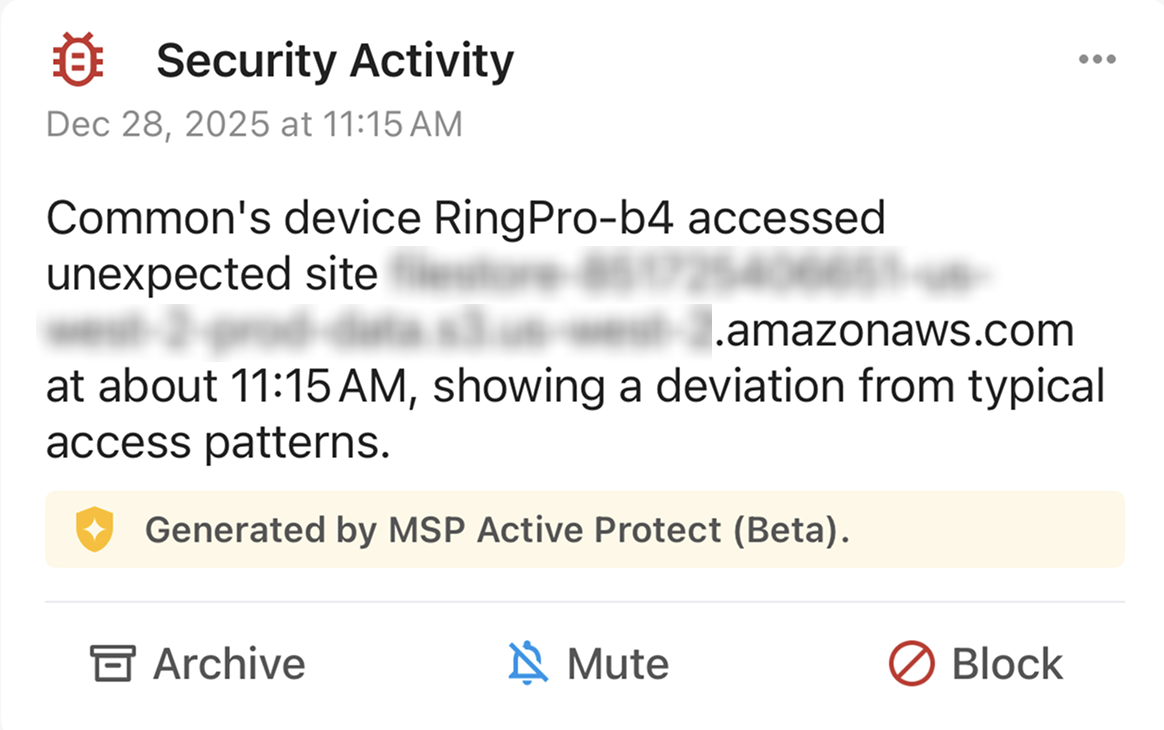Image resolution: width=1164 pixels, height=730 pixels.
Task: Click the red bug security icon
Action: click(78, 61)
